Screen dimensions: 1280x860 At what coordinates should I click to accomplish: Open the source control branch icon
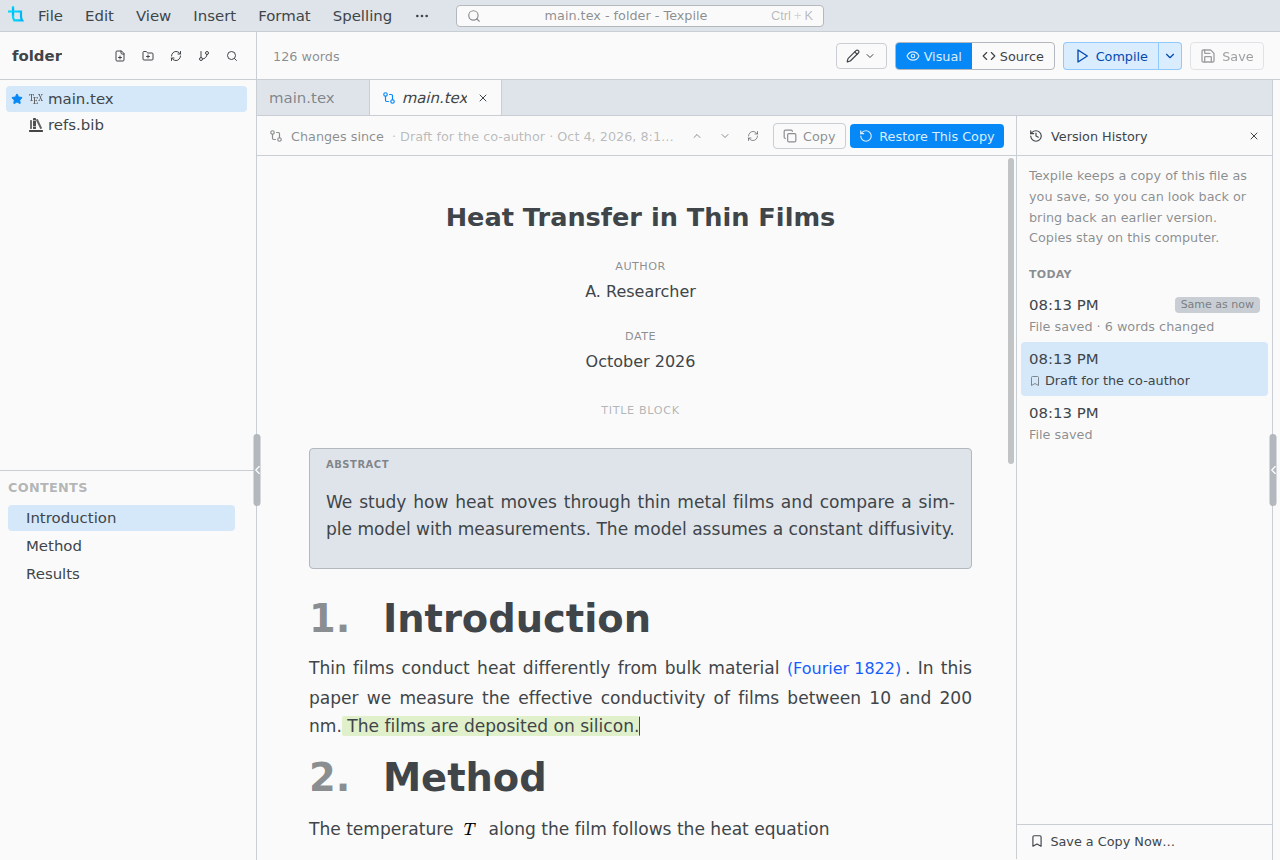[x=204, y=56]
